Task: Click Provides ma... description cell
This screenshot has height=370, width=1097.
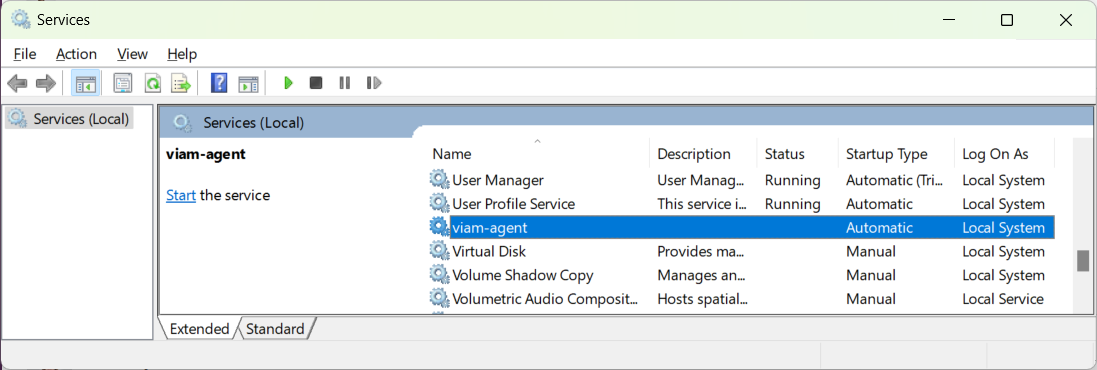Action: point(702,251)
